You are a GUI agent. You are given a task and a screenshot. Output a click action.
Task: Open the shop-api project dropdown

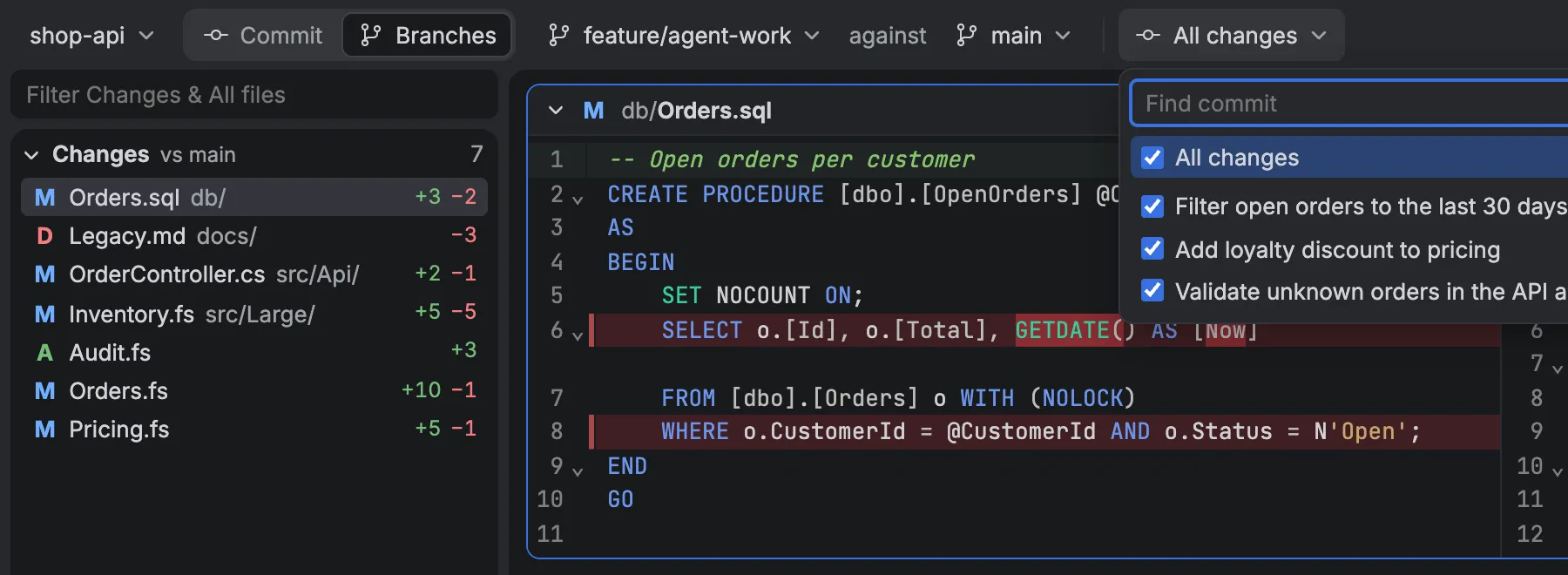click(x=91, y=36)
